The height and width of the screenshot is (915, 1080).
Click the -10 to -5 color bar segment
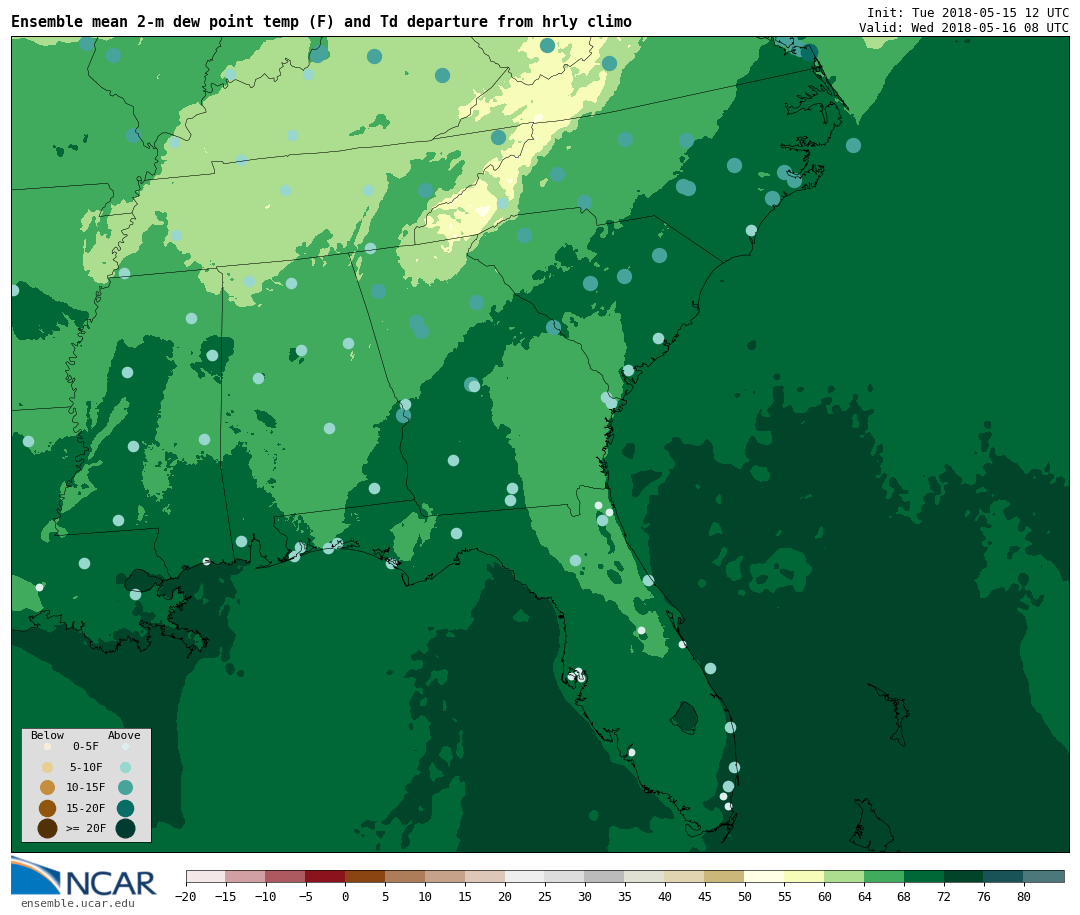286,877
